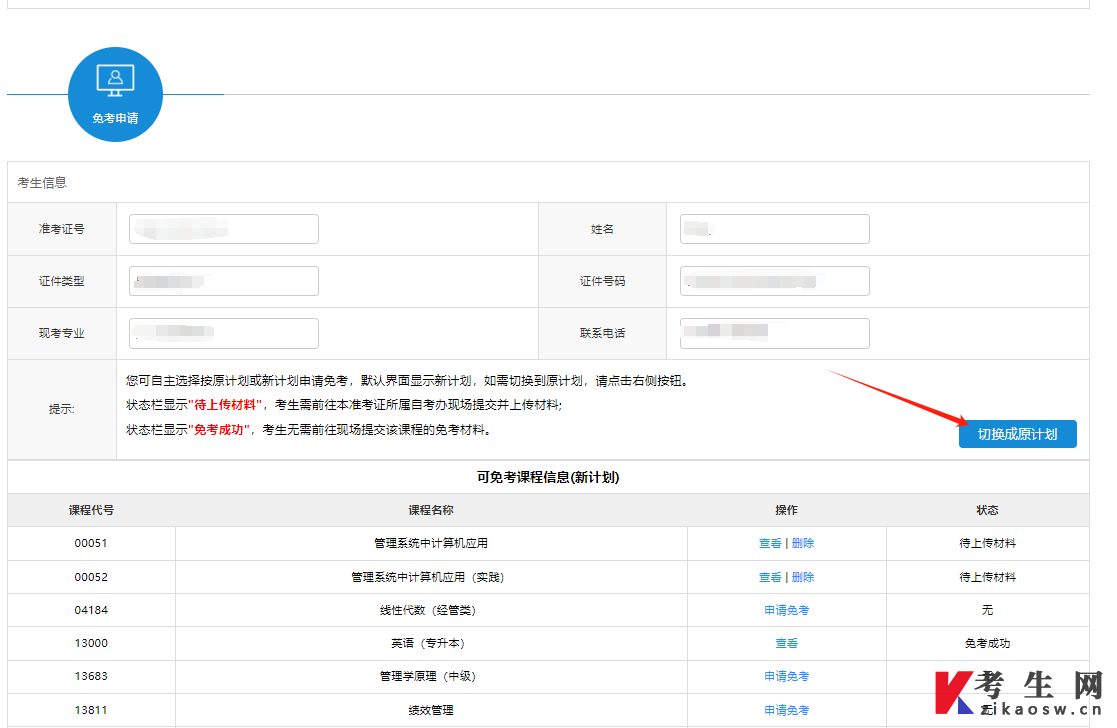Click 申请免考 for 管理学原理 (中级)
The image size is (1117, 728).
(x=786, y=676)
